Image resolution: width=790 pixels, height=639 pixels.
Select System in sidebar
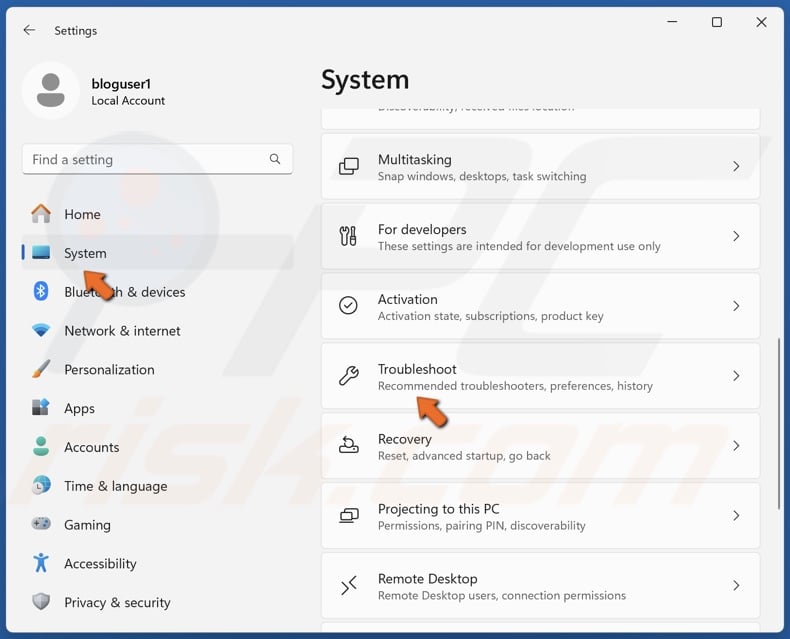pyautogui.click(x=157, y=253)
